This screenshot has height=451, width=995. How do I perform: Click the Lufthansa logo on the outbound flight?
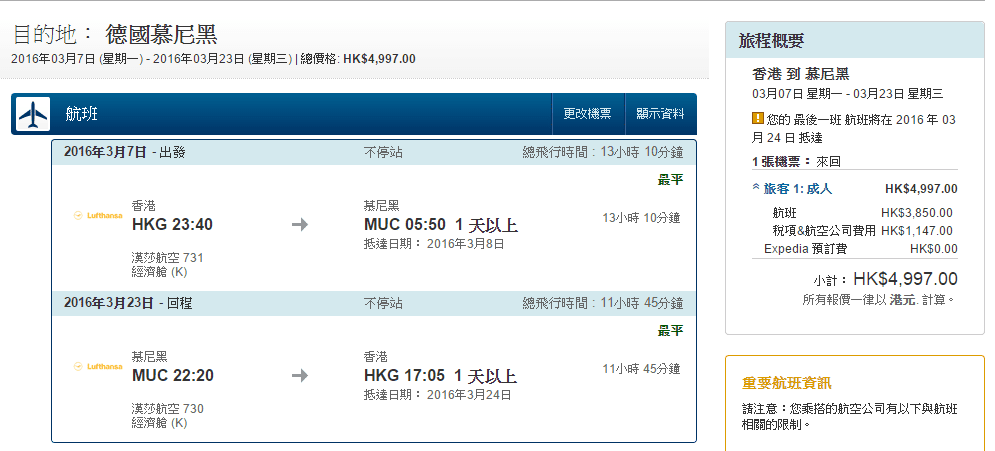tap(97, 215)
